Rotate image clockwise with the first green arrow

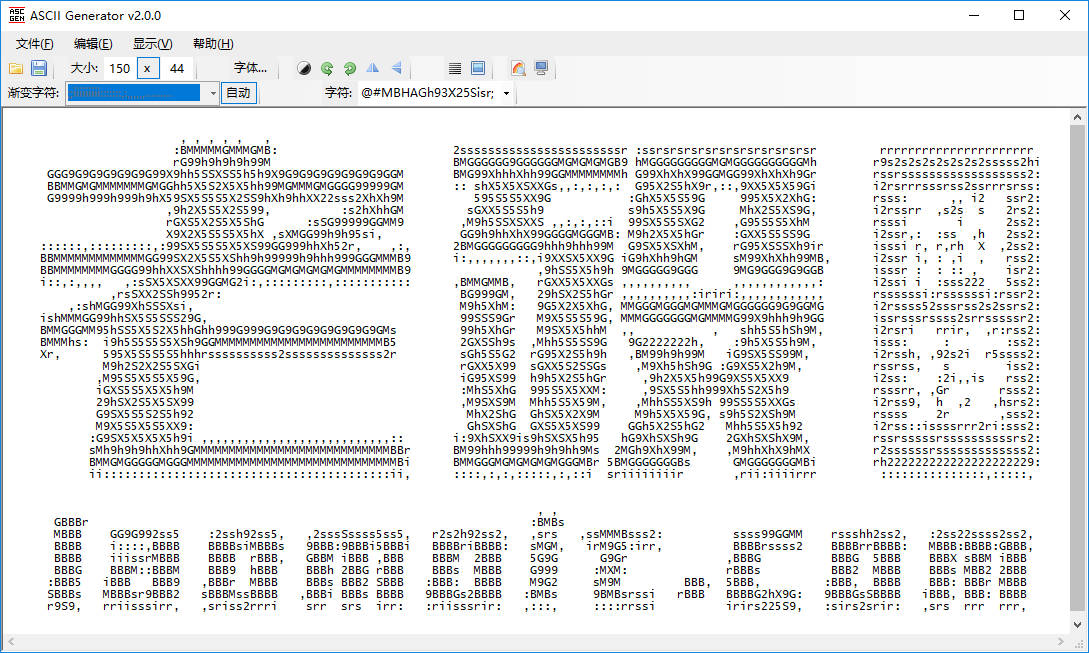[x=327, y=68]
